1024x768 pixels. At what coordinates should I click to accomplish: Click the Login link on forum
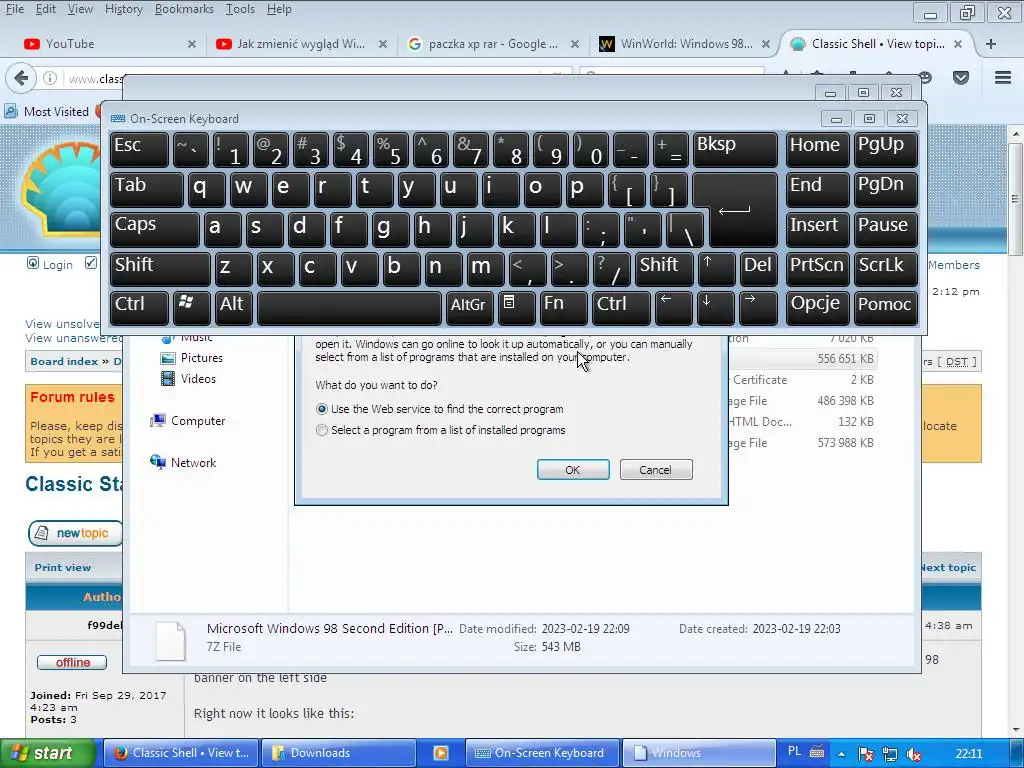click(57, 264)
